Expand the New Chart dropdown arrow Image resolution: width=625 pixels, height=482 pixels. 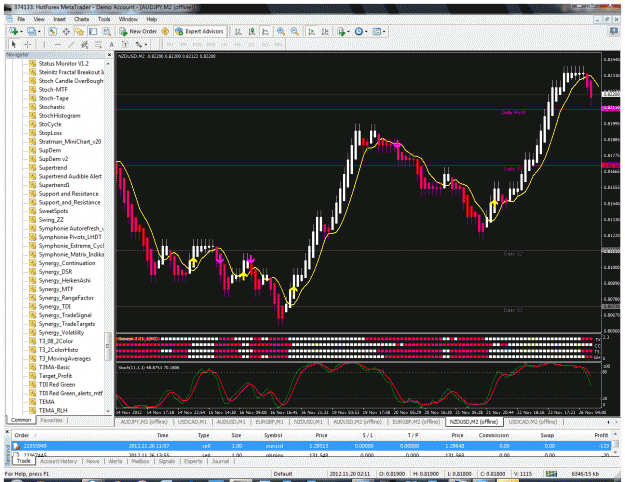pos(21,31)
